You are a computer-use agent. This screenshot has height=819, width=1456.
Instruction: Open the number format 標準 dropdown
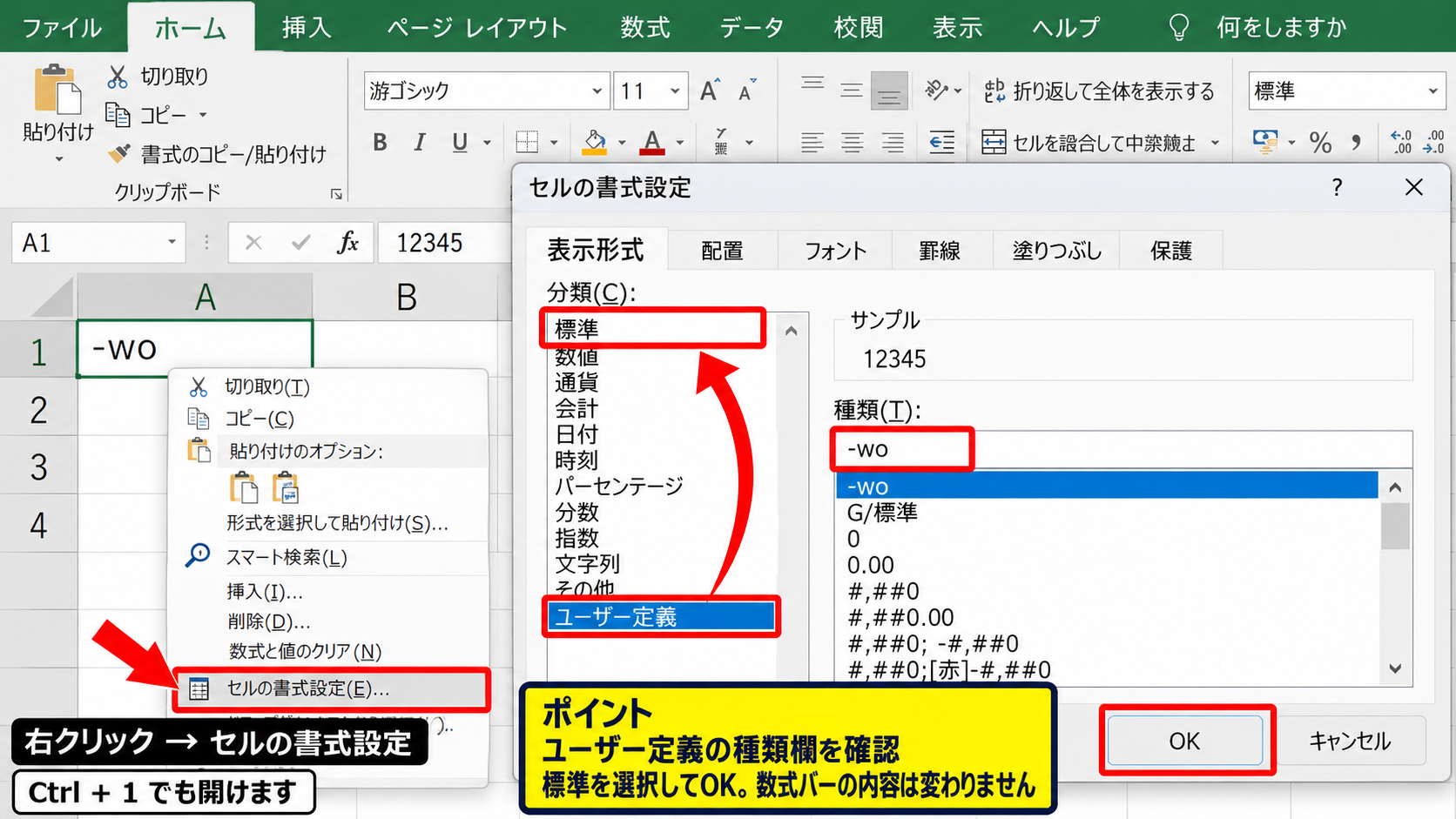pyautogui.click(x=1432, y=91)
